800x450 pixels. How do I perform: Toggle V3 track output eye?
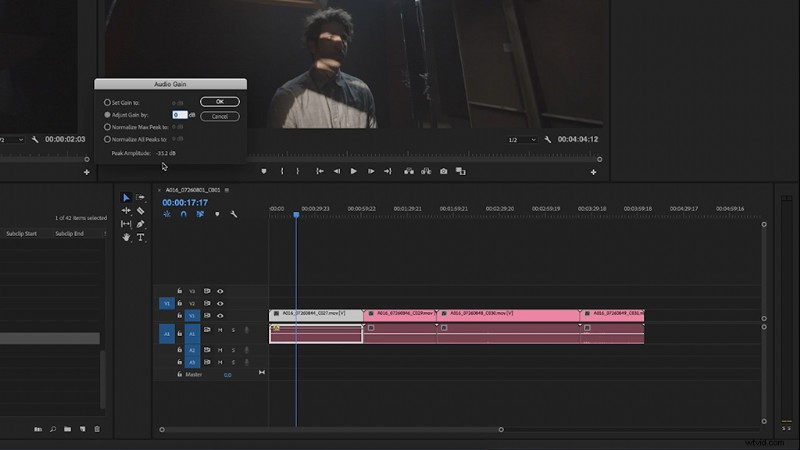[220, 291]
